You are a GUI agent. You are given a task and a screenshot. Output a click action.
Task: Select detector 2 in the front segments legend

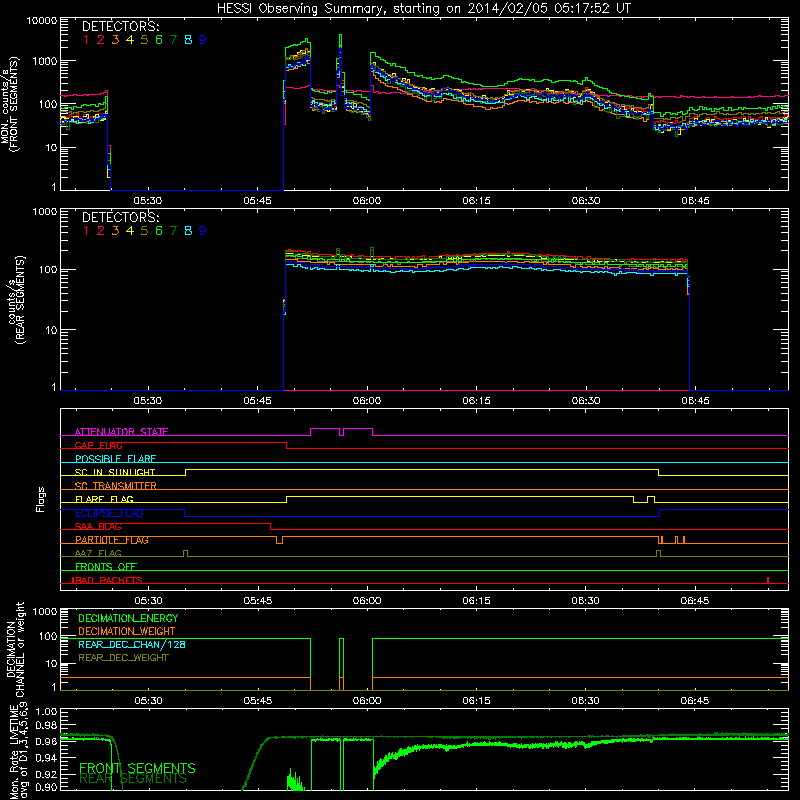[101, 40]
